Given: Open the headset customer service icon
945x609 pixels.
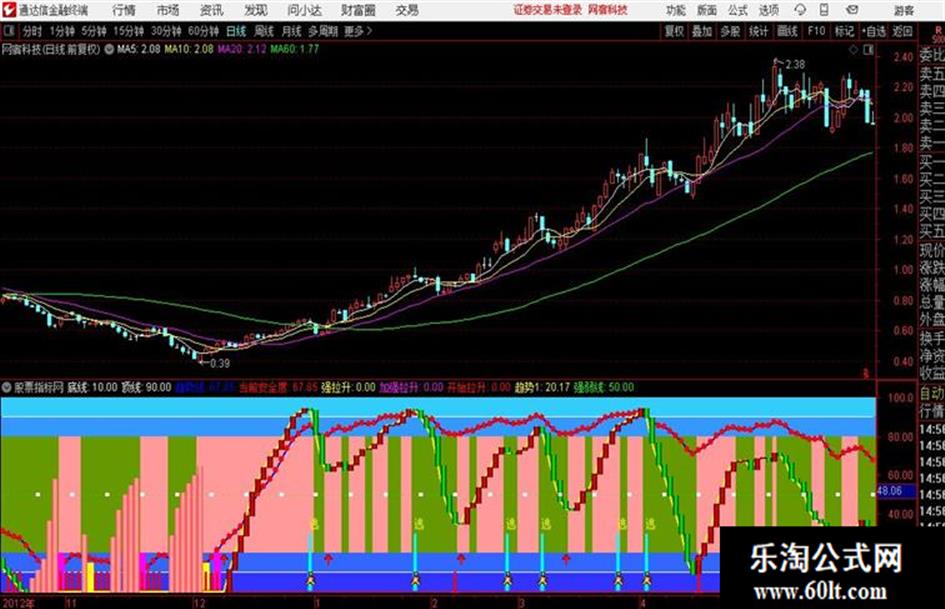Looking at the screenshot, I should tap(800, 10).
